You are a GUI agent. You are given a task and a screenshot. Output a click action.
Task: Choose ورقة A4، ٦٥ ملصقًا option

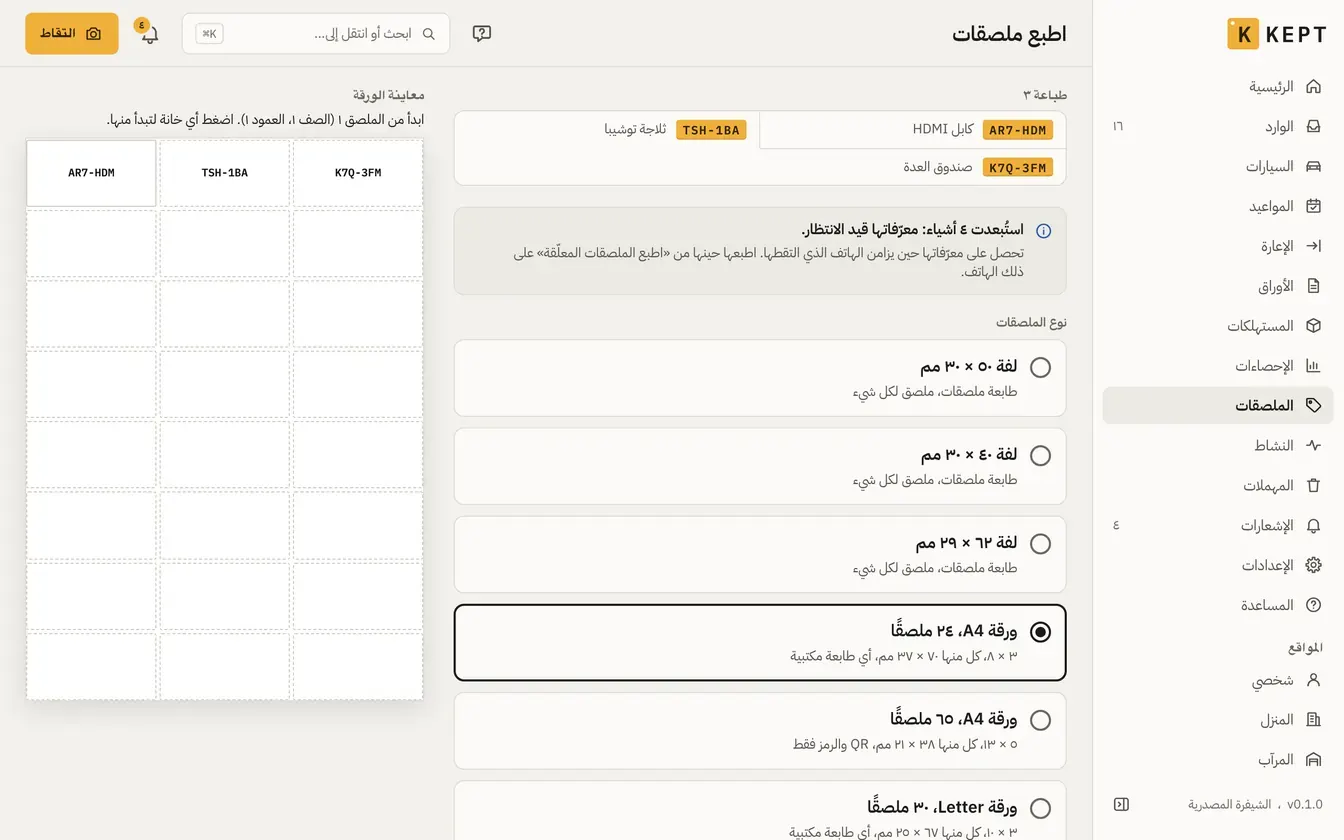pos(760,731)
